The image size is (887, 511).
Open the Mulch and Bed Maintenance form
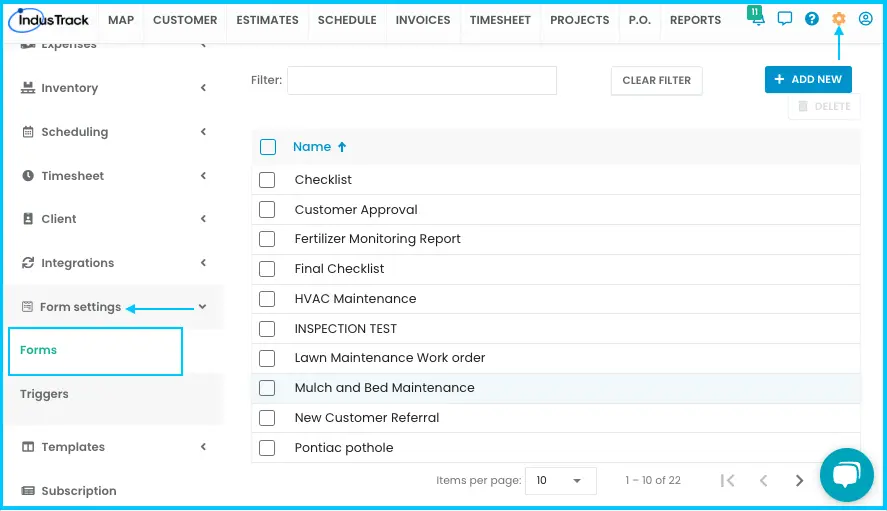(x=384, y=388)
